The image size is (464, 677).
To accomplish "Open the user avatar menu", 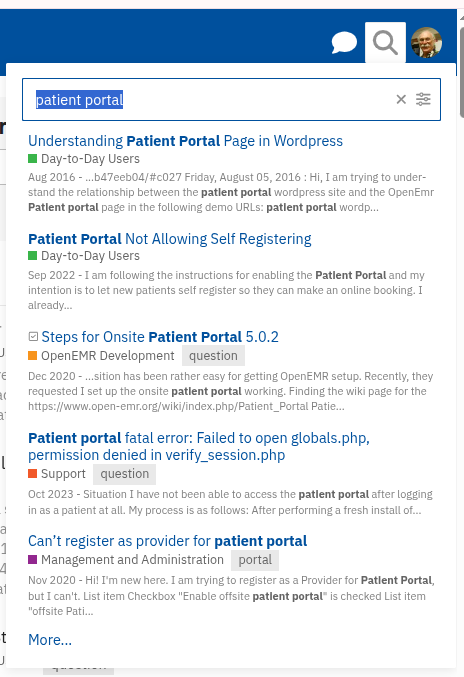I will click(x=426, y=43).
